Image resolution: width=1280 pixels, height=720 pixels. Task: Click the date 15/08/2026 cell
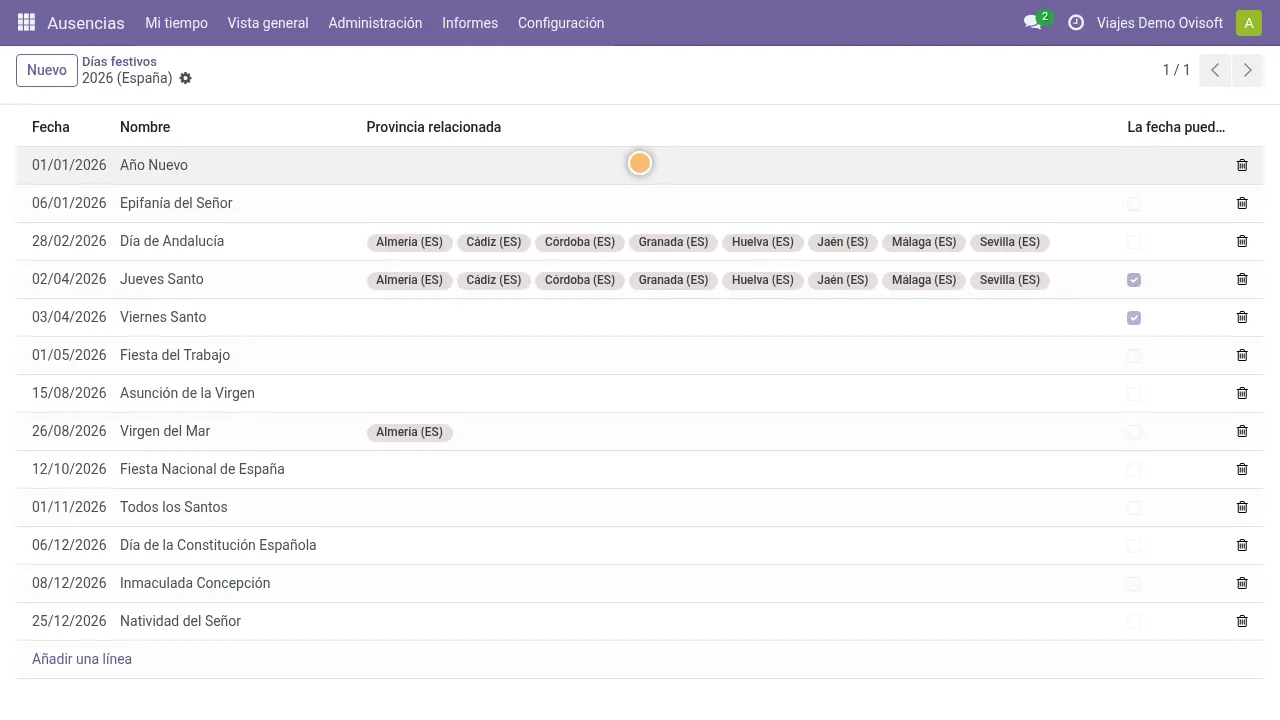pos(69,393)
